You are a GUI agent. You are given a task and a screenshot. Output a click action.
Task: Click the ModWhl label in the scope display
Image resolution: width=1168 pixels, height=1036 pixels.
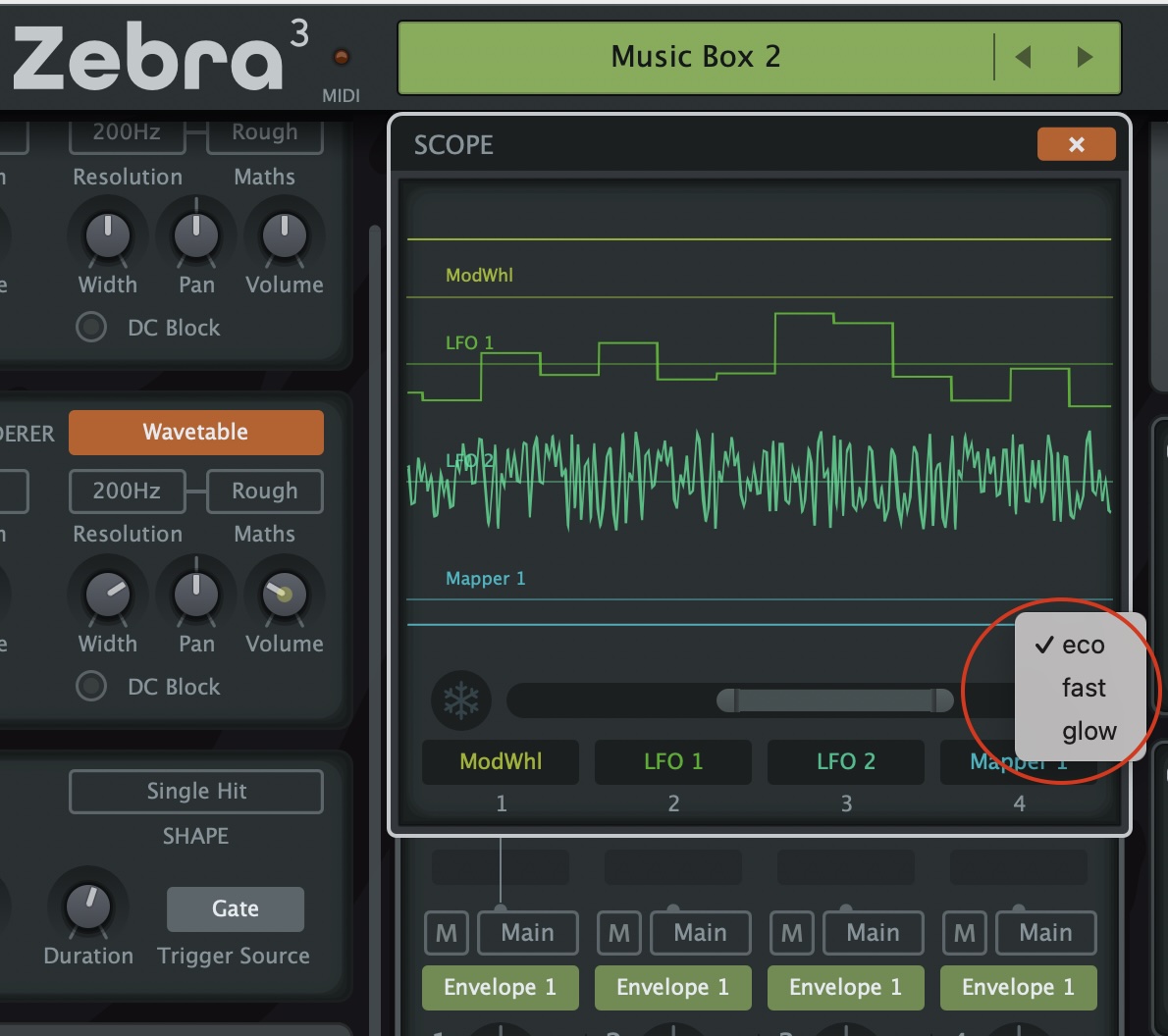(479, 276)
